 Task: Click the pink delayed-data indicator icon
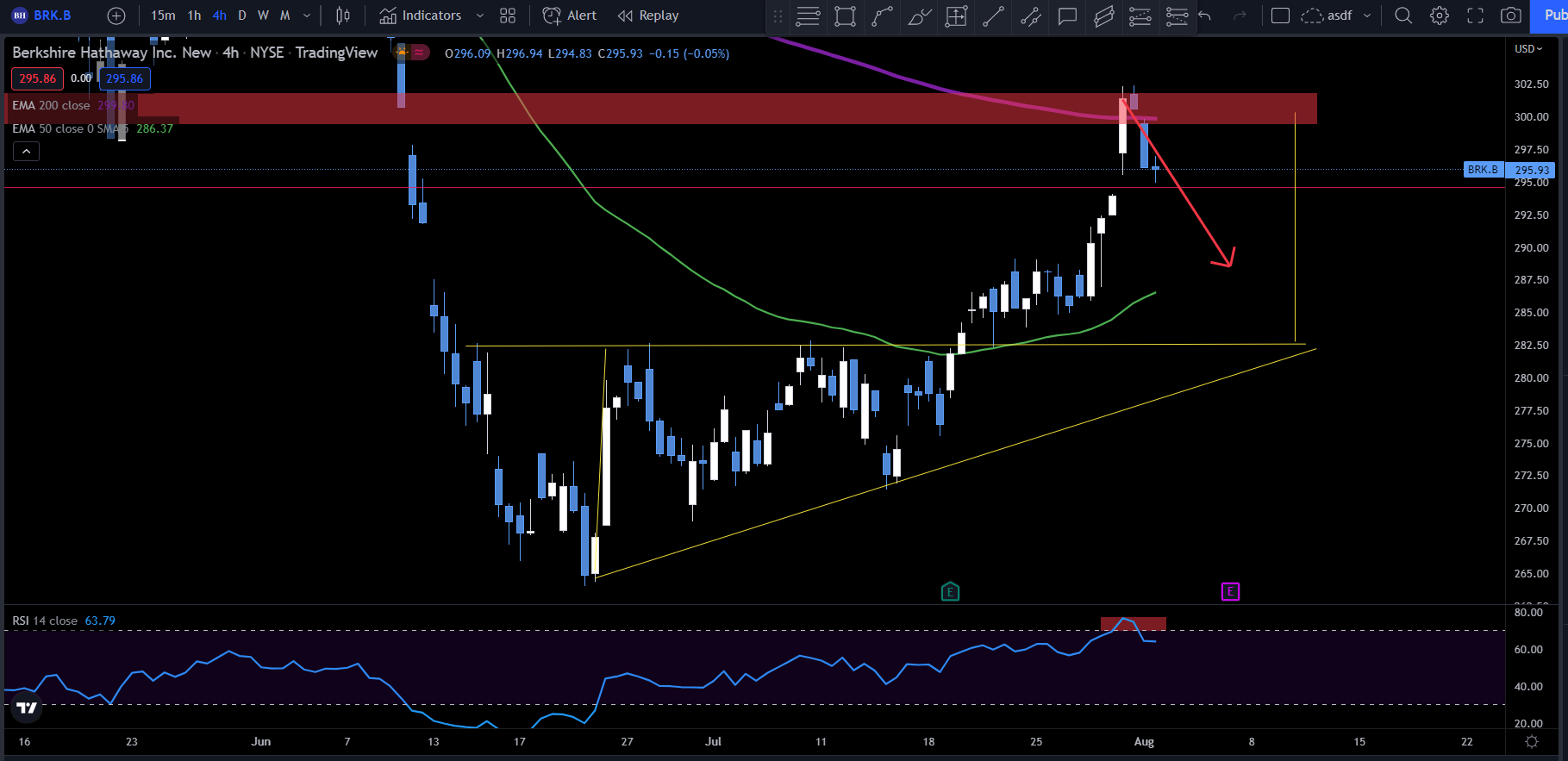point(419,53)
